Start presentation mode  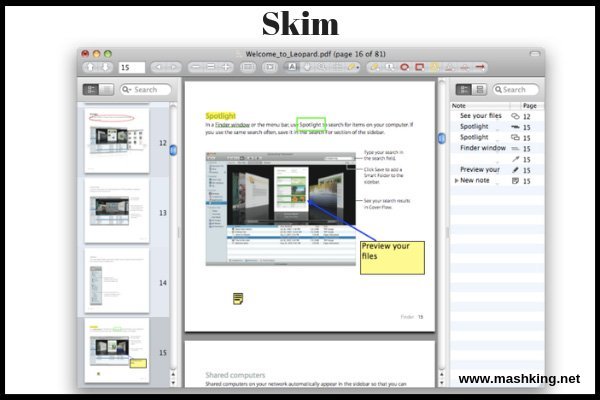click(x=270, y=67)
